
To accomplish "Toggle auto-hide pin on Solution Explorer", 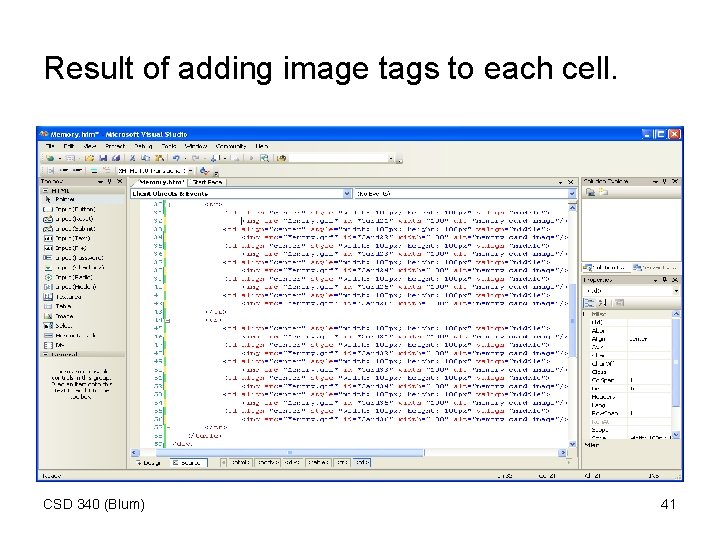I will pyautogui.click(x=664, y=181).
